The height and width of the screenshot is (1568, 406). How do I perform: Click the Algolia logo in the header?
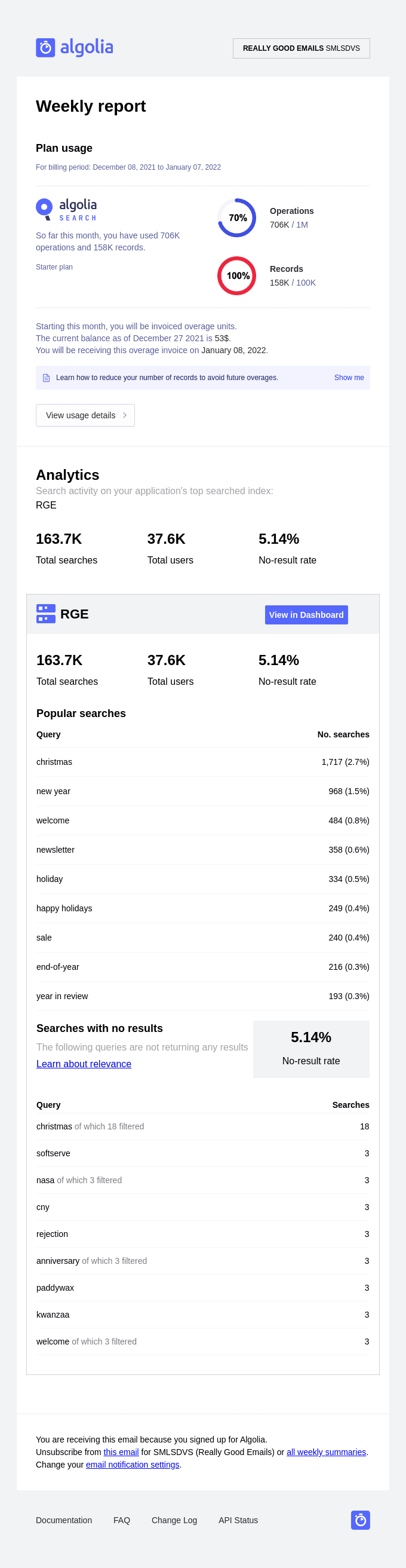74,47
